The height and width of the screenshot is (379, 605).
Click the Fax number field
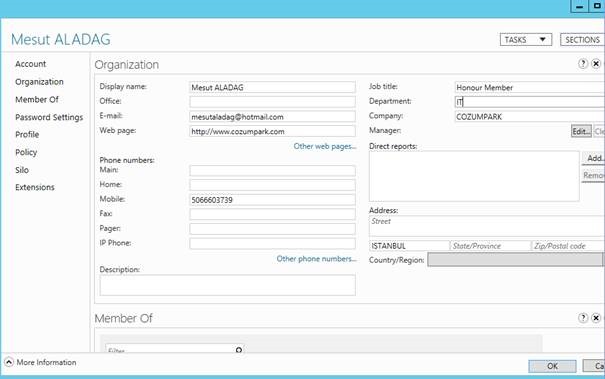point(272,214)
